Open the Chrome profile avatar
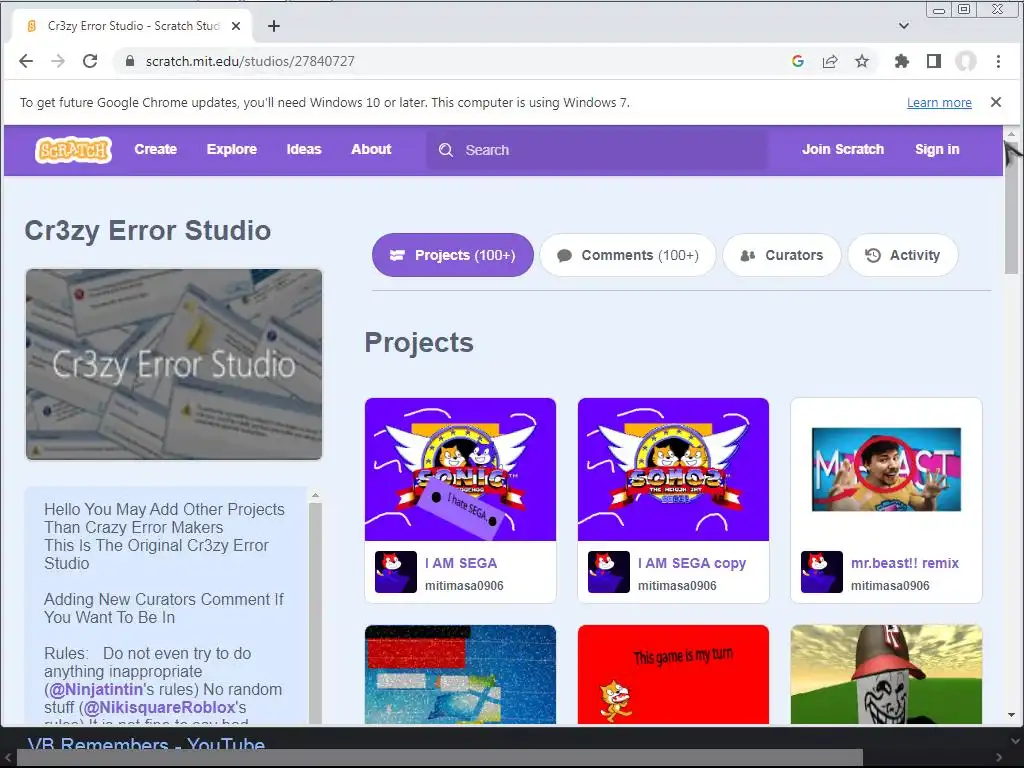Image resolution: width=1024 pixels, height=768 pixels. click(966, 61)
